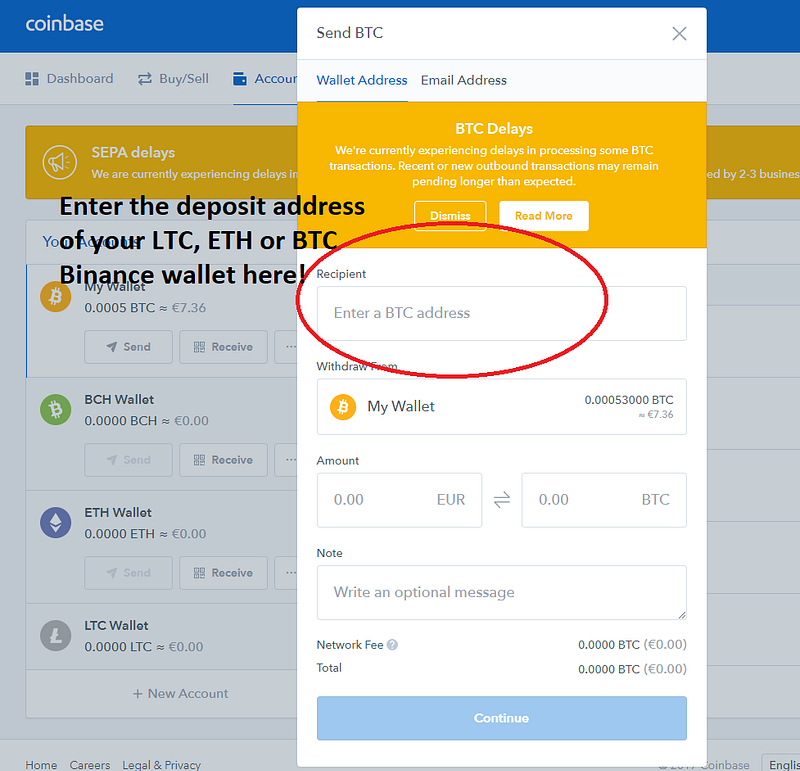
Task: Open the Withdraw From wallet selector
Action: [502, 407]
